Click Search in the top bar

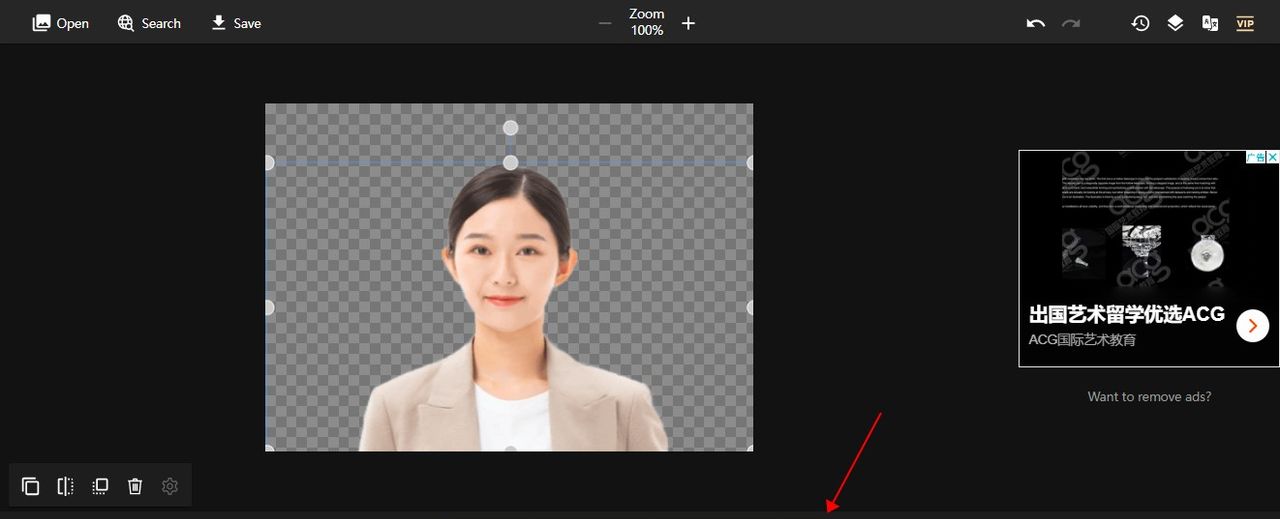(149, 23)
